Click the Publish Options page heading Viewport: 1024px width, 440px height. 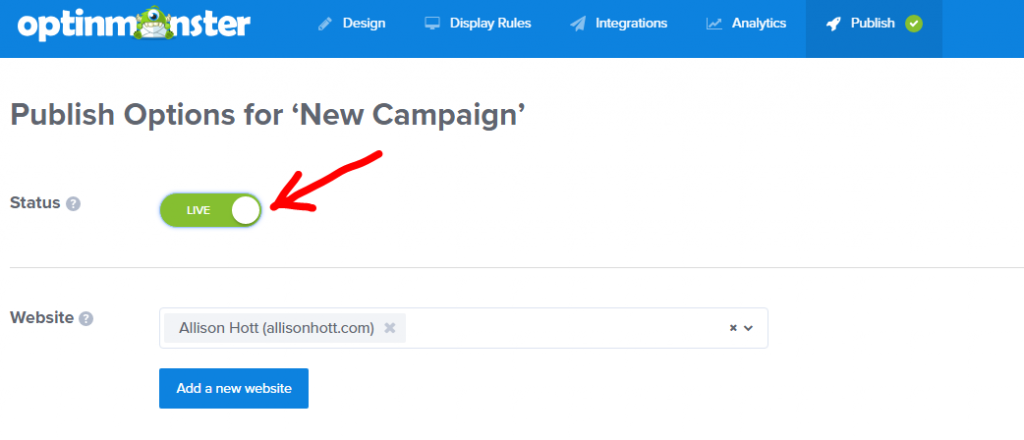point(268,116)
